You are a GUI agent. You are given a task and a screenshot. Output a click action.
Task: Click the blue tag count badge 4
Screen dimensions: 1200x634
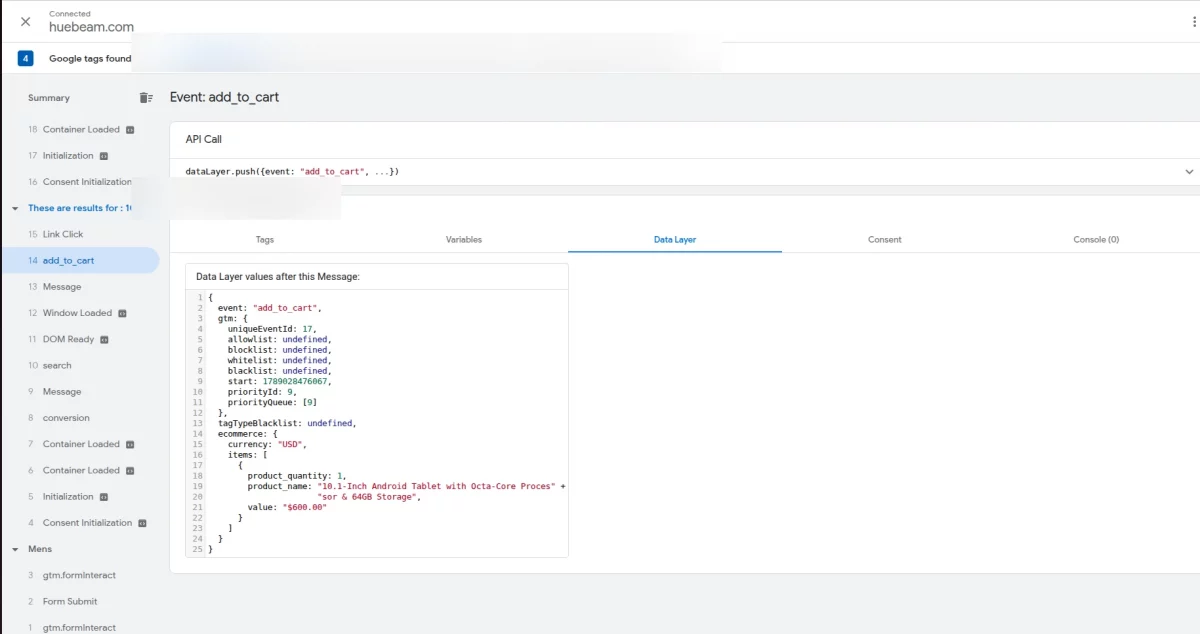(x=25, y=58)
